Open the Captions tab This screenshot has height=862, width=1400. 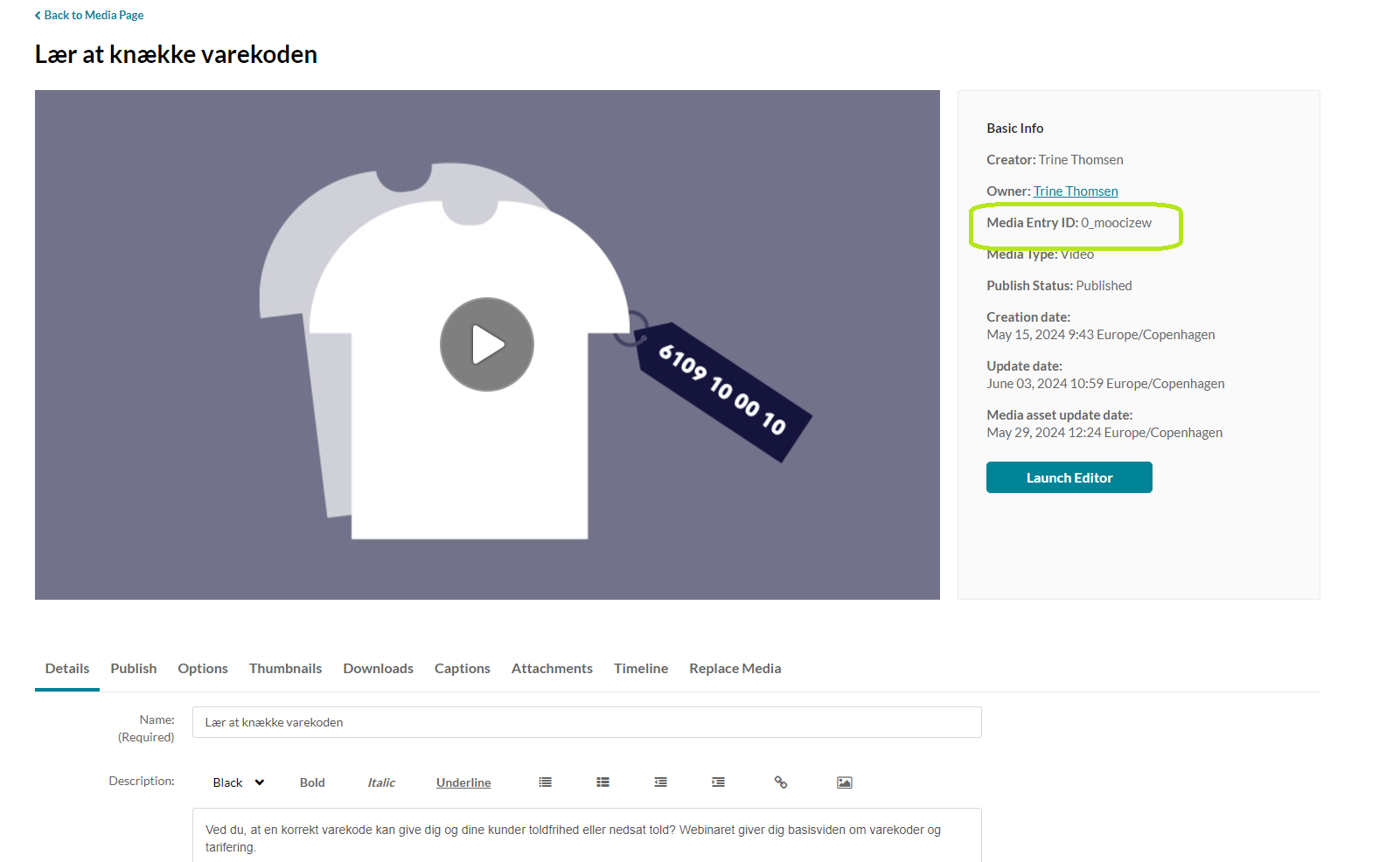pos(462,669)
